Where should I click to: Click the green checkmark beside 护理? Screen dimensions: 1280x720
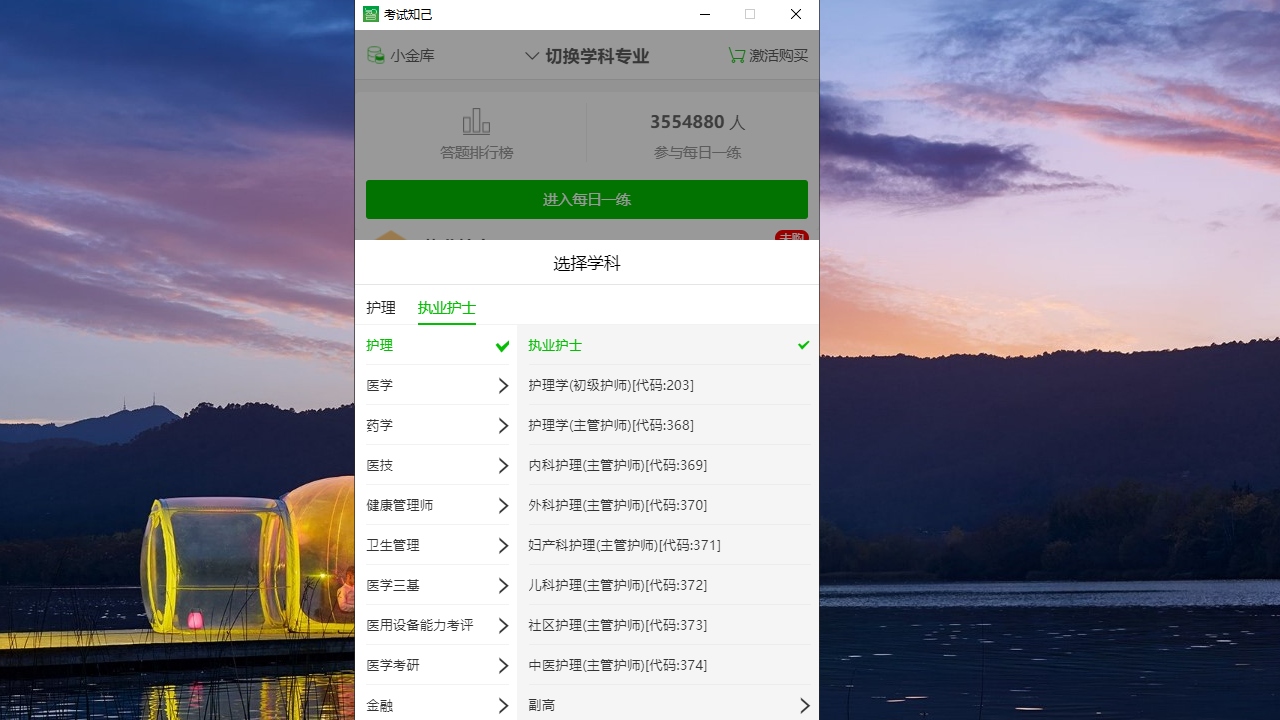tap(502, 345)
